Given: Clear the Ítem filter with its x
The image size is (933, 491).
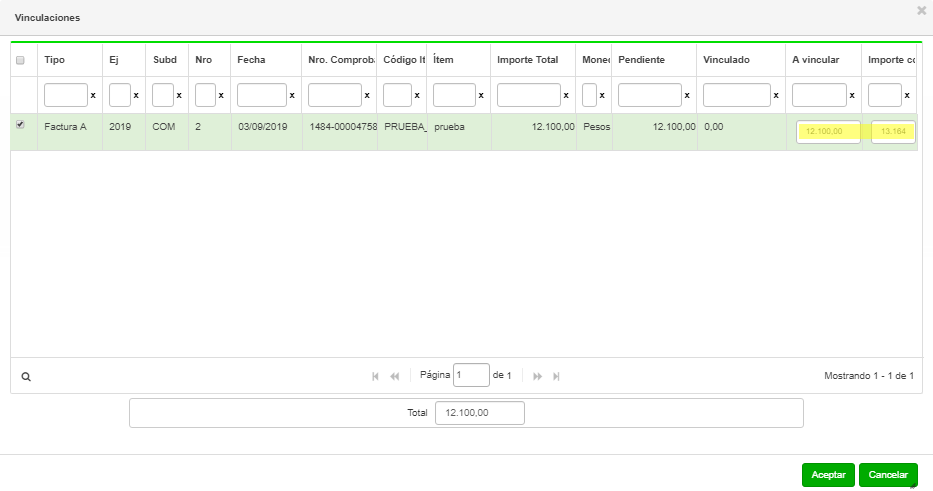Looking at the screenshot, I should click(481, 95).
